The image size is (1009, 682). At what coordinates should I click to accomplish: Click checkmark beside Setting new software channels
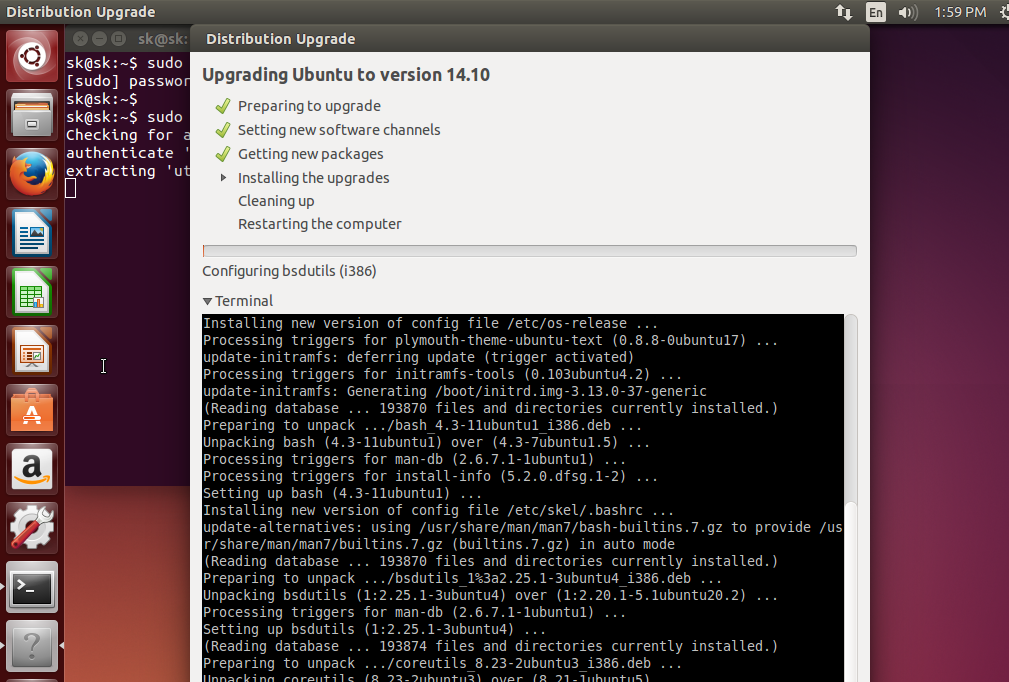pyautogui.click(x=223, y=130)
